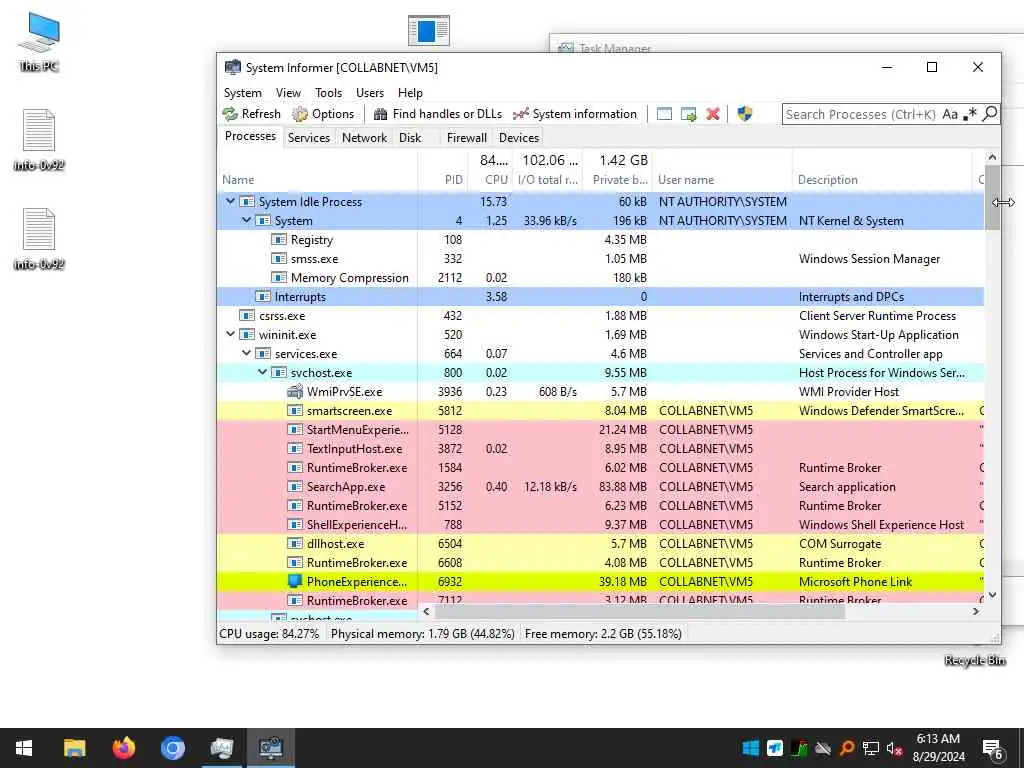Open the Tools menu
The height and width of the screenshot is (768, 1024).
click(328, 93)
